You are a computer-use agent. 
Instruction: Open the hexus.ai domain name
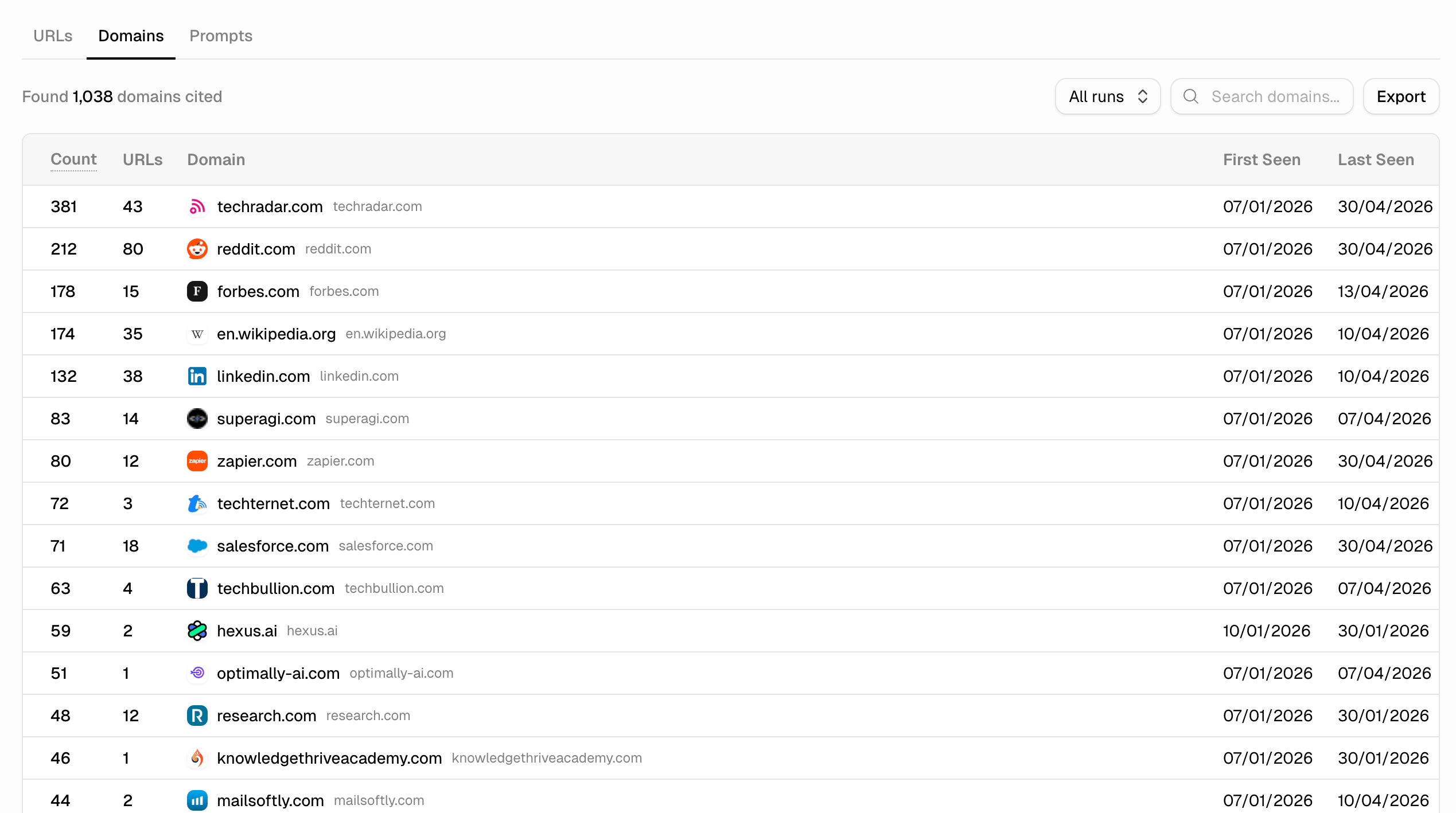coord(247,631)
